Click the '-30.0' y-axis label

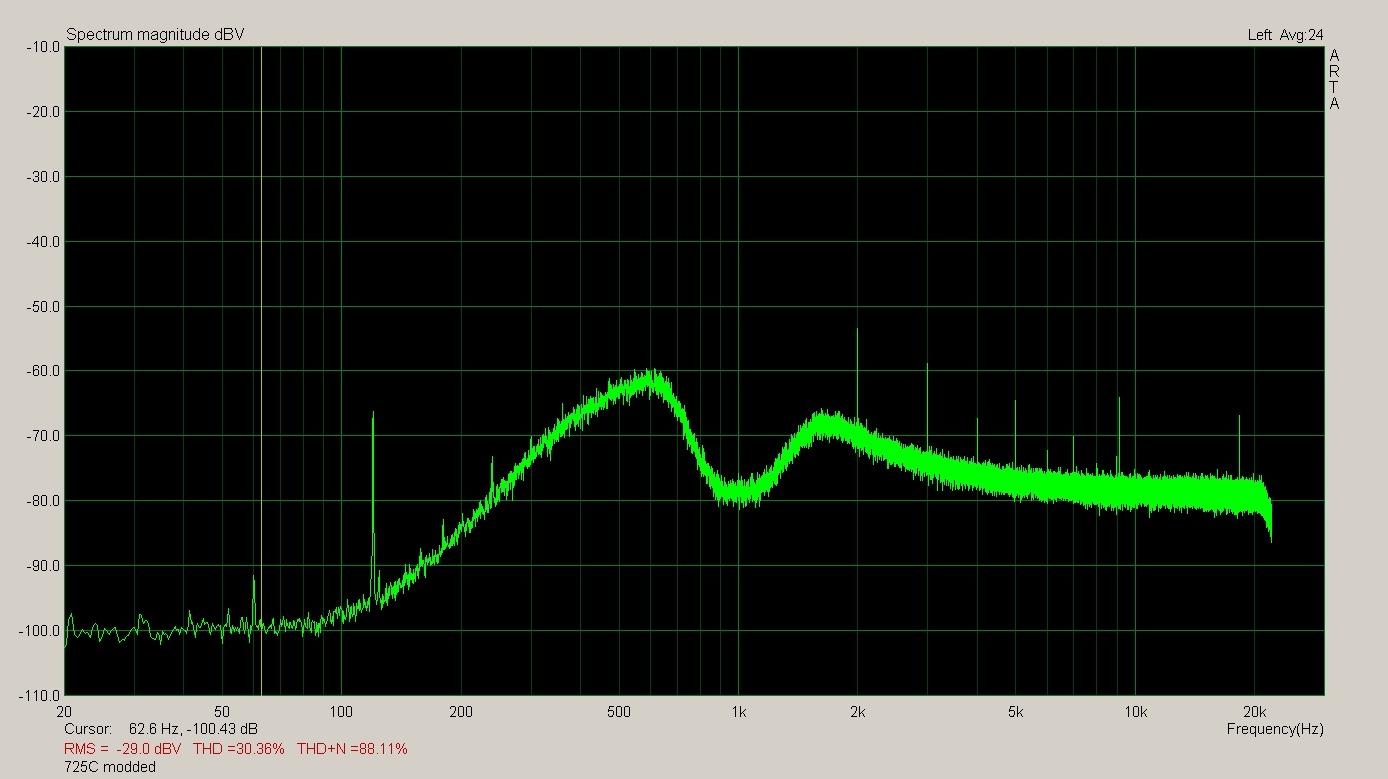coord(42,177)
